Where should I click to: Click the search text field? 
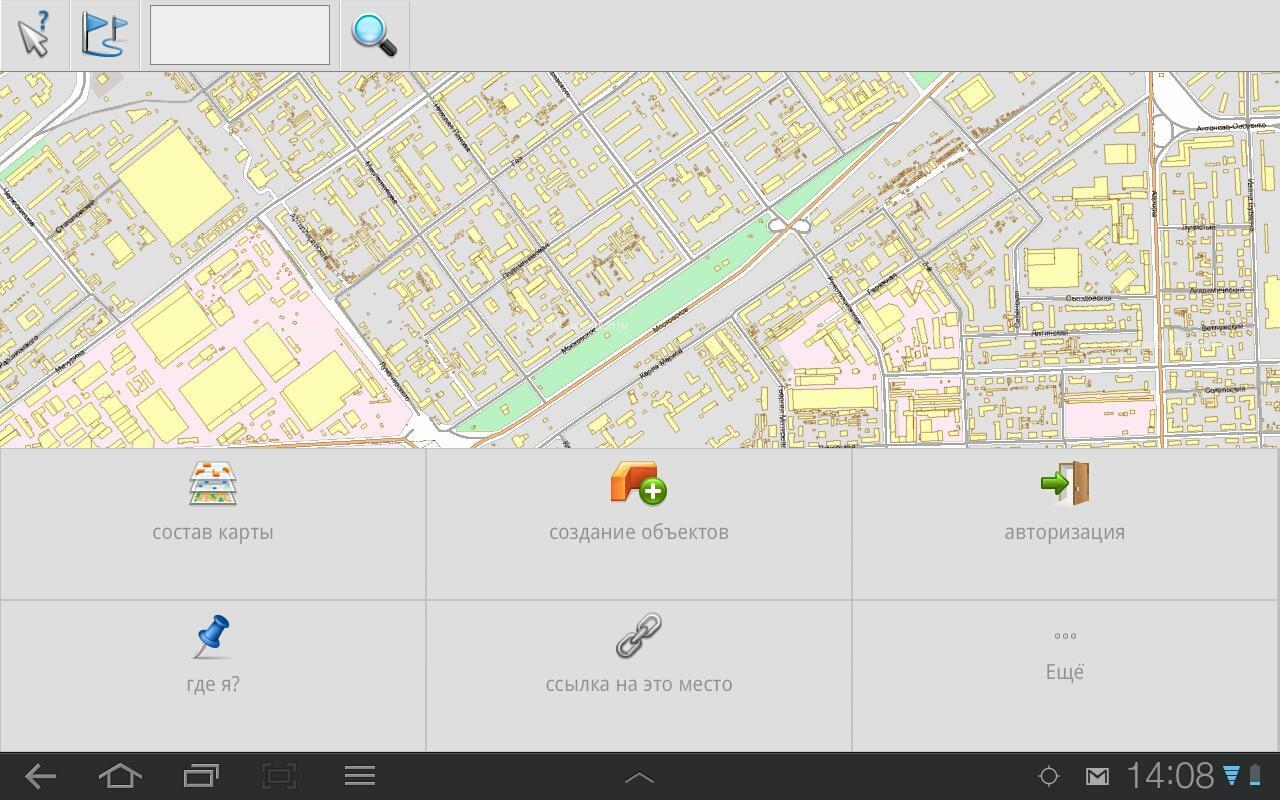point(240,35)
